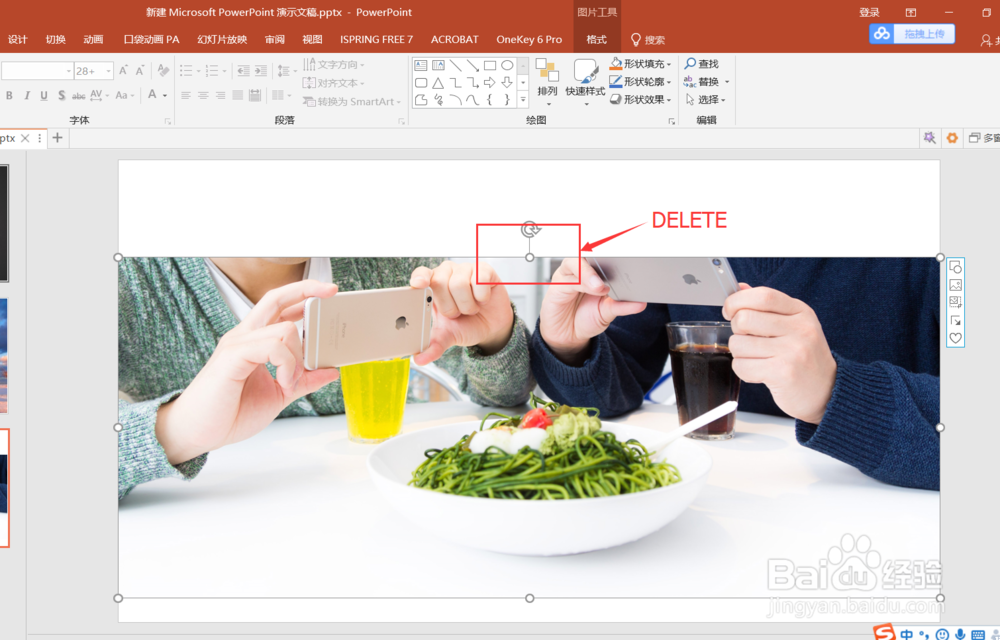The height and width of the screenshot is (640, 1000).
Task: Select triangle shape in gallery
Action: point(438,82)
